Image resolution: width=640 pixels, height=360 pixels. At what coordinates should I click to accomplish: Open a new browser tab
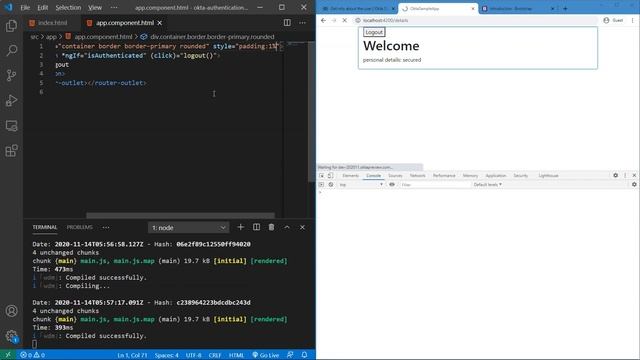(565, 8)
